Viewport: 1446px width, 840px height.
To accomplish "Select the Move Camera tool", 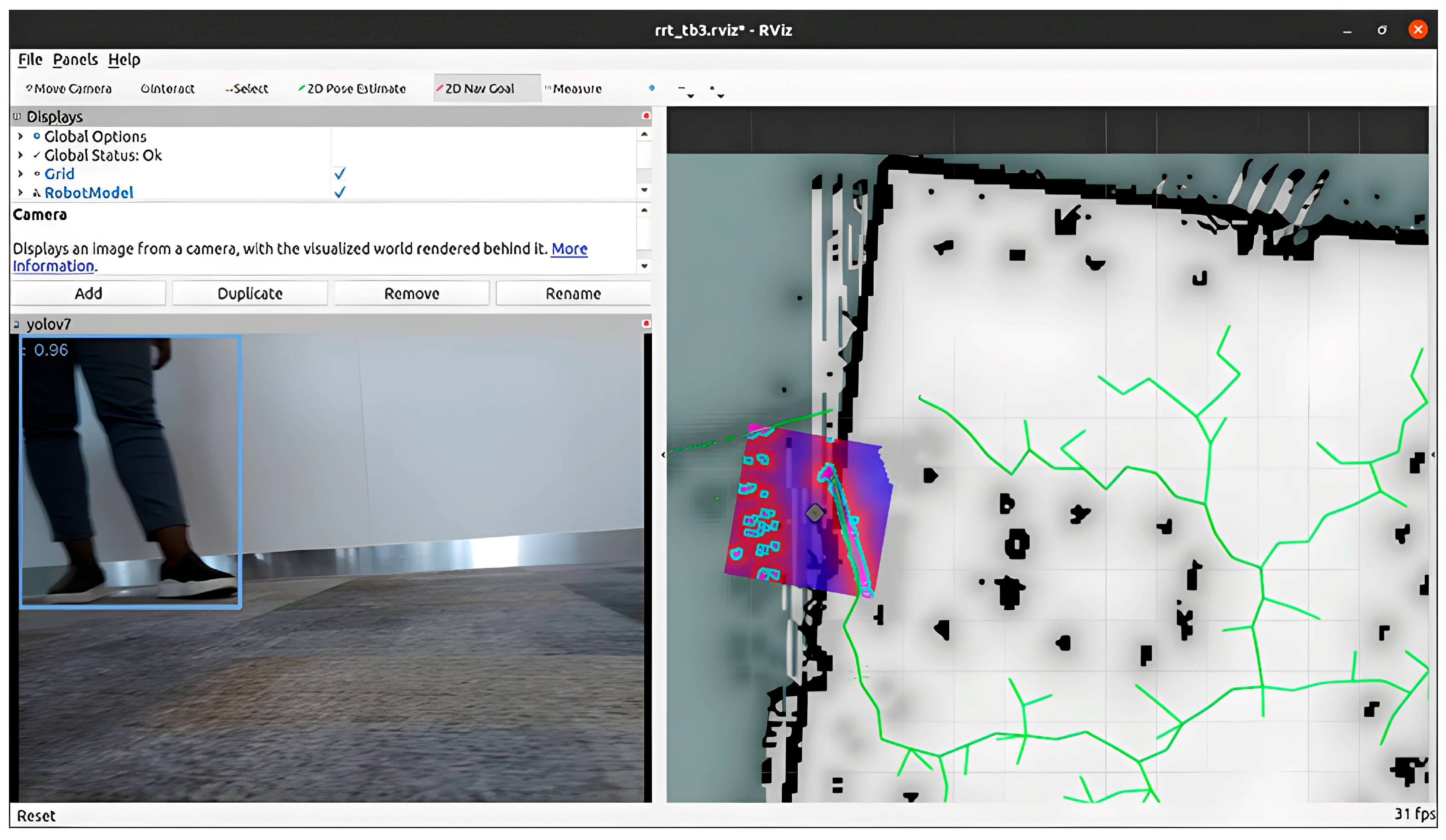I will point(69,89).
